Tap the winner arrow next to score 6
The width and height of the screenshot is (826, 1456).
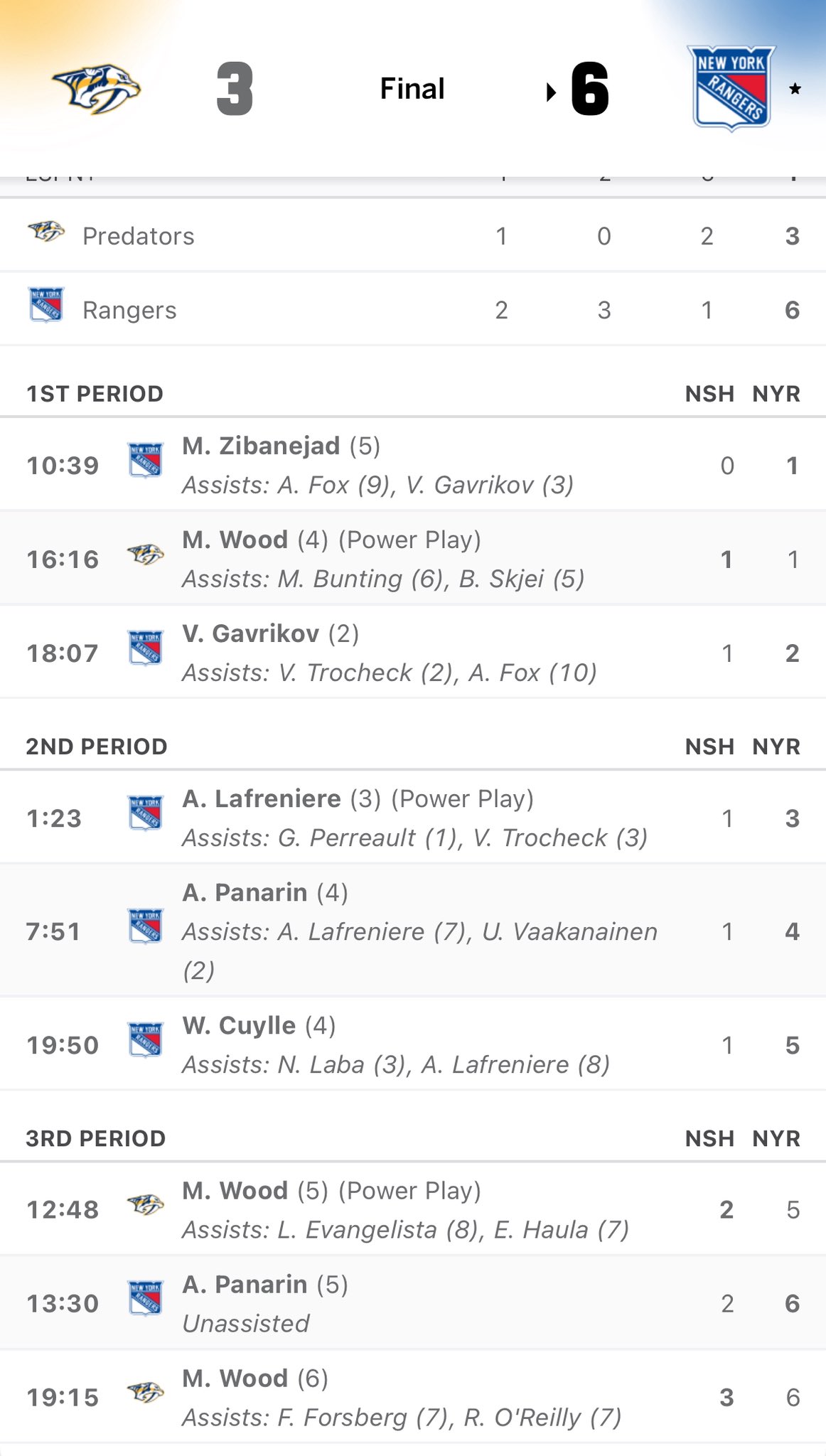(550, 92)
